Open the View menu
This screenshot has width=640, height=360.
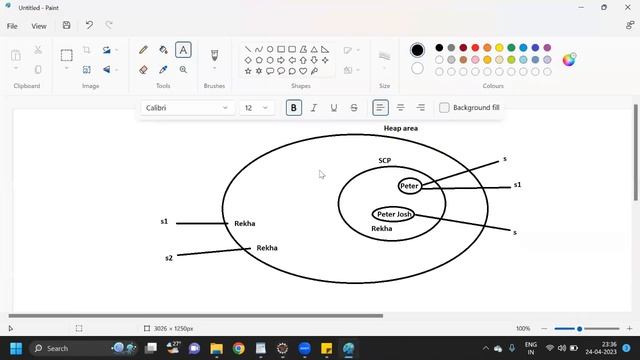coord(39,26)
